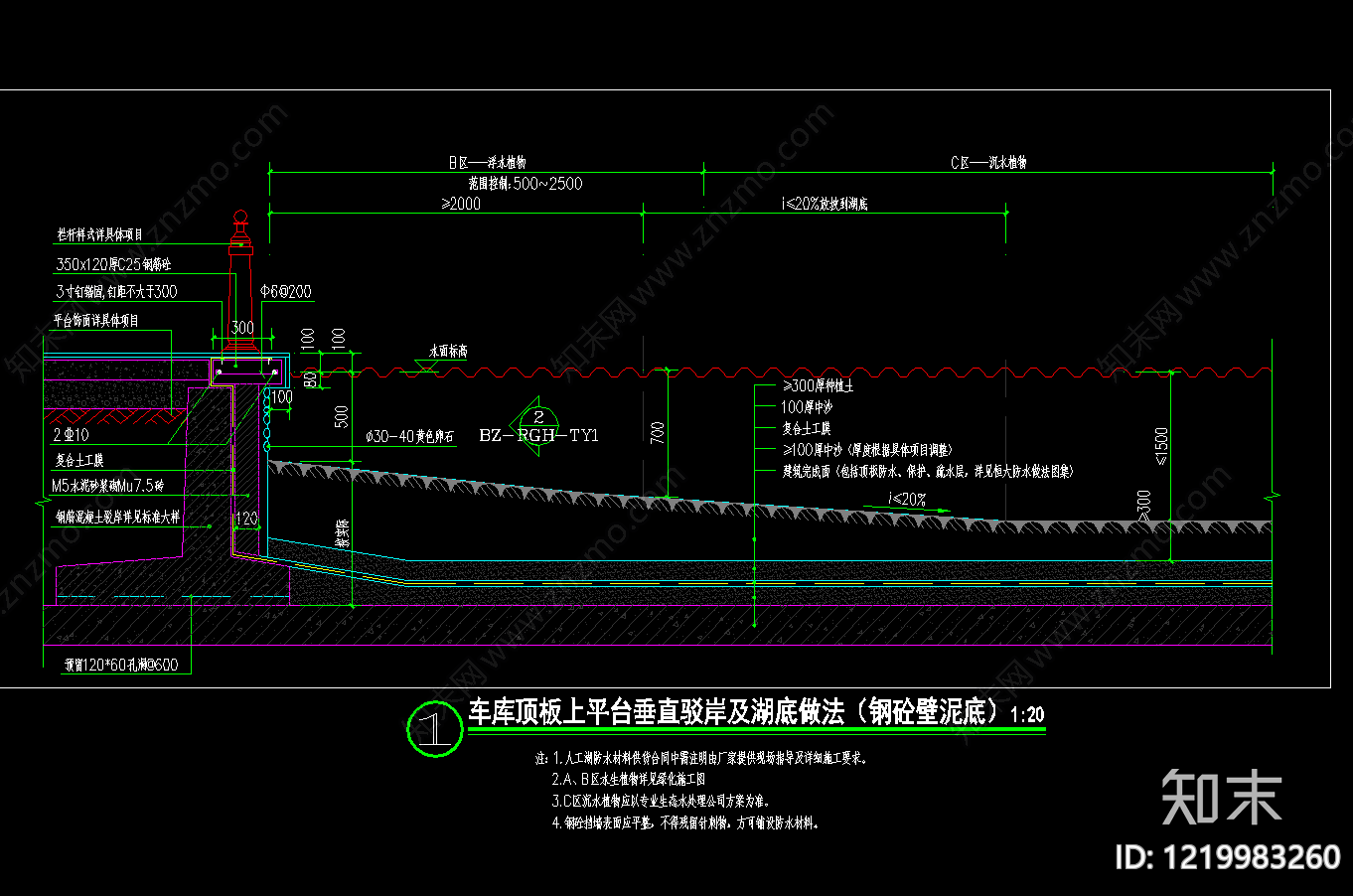Click the 300 width dimension under railing
The image size is (1353, 896).
[x=242, y=328]
